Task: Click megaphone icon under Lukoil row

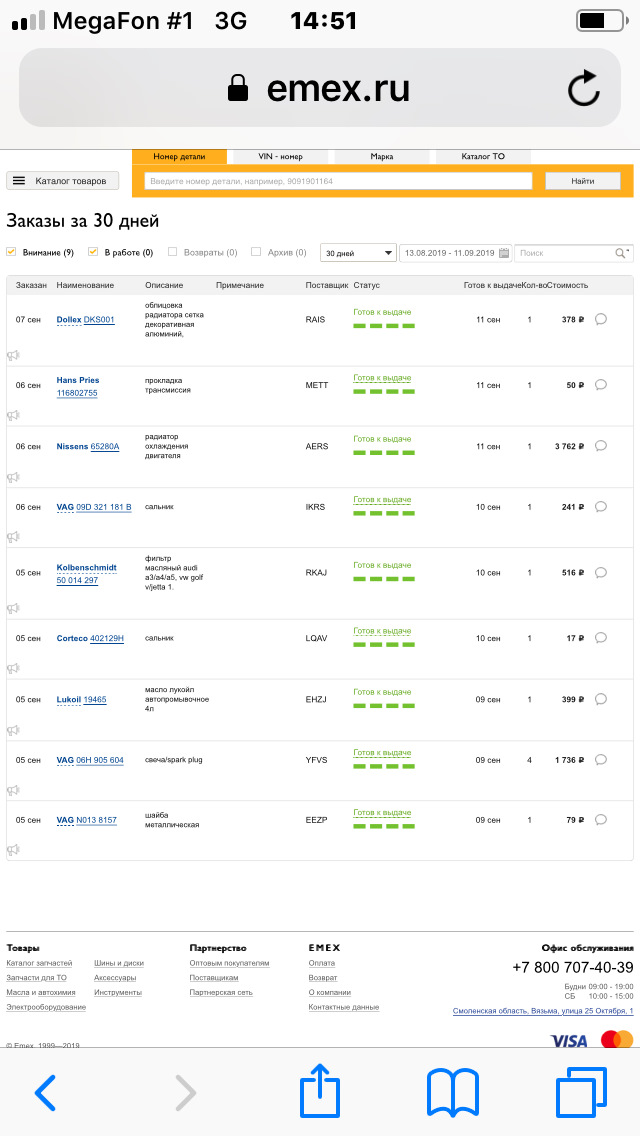Action: coord(13,730)
